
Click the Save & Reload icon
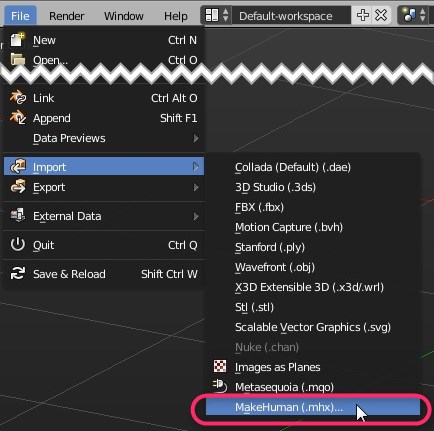pyautogui.click(x=18, y=273)
